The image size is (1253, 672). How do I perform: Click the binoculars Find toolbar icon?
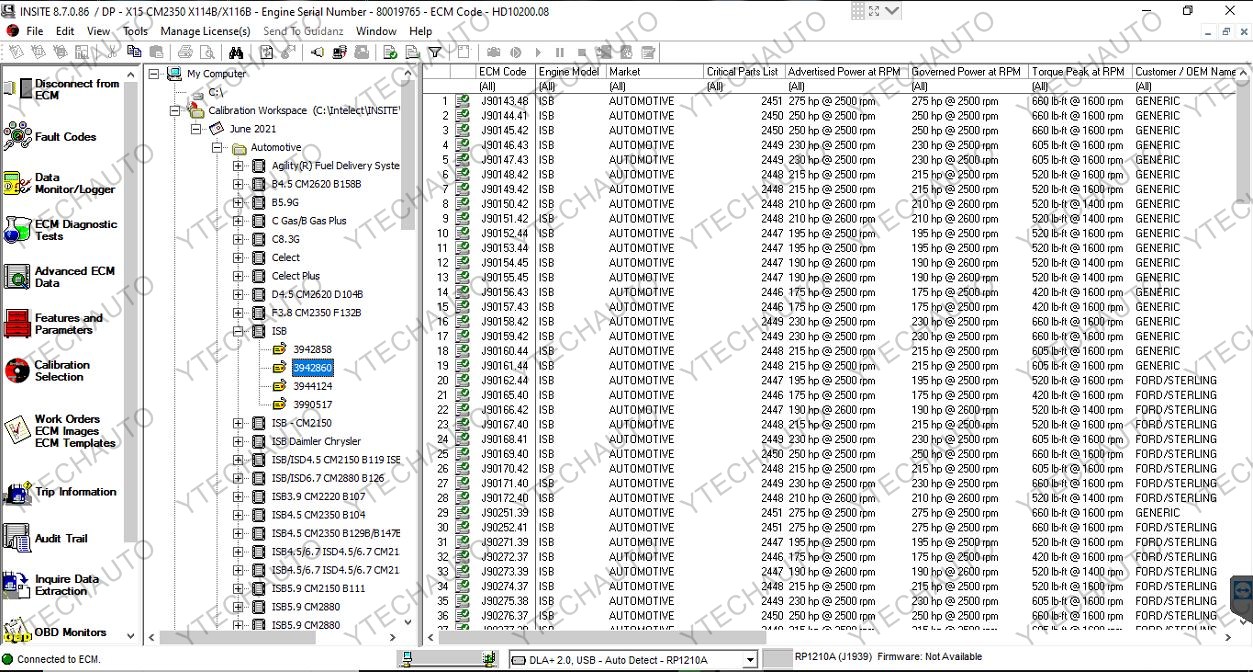[238, 52]
